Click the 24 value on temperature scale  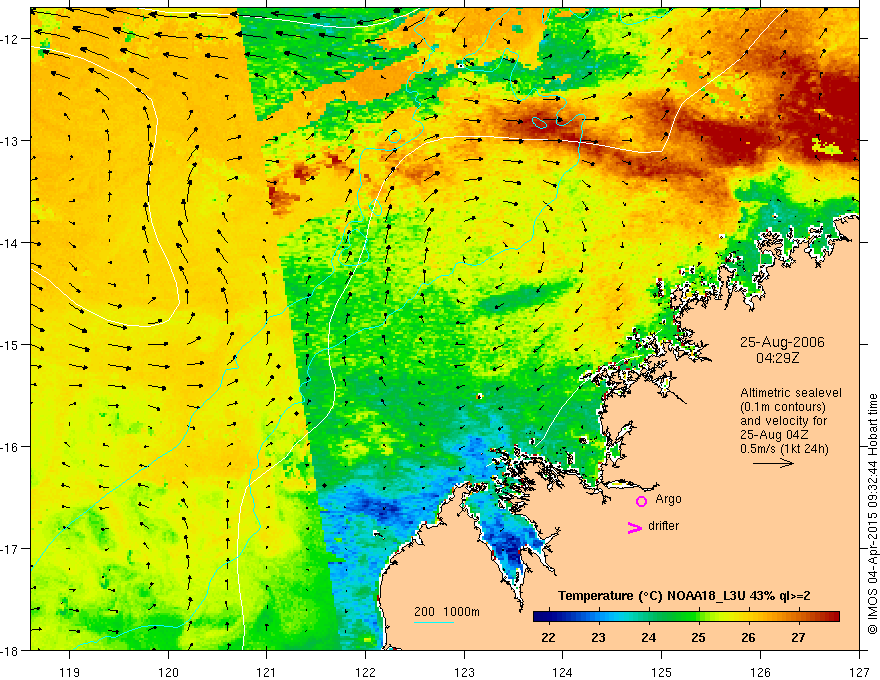coord(648,637)
